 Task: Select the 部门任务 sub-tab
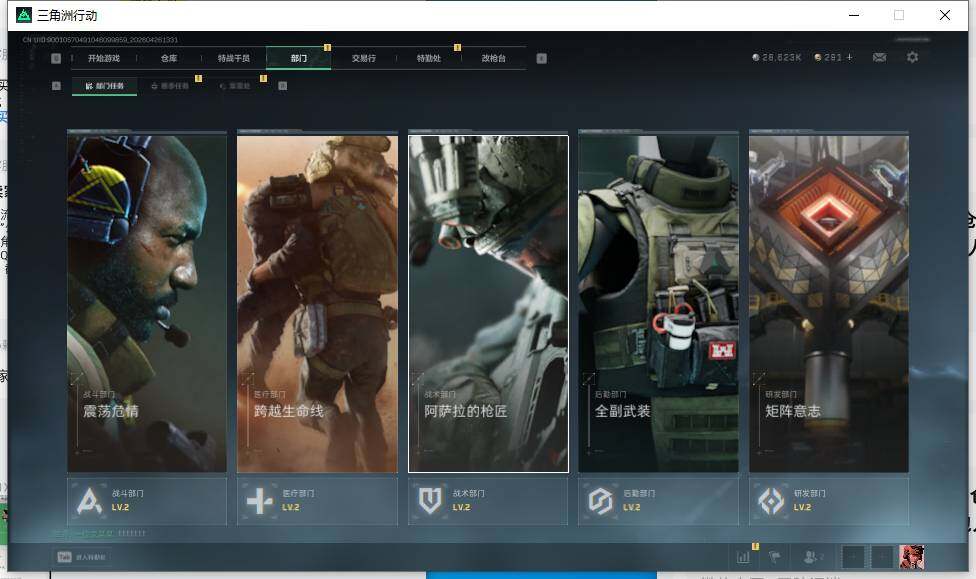pos(105,86)
